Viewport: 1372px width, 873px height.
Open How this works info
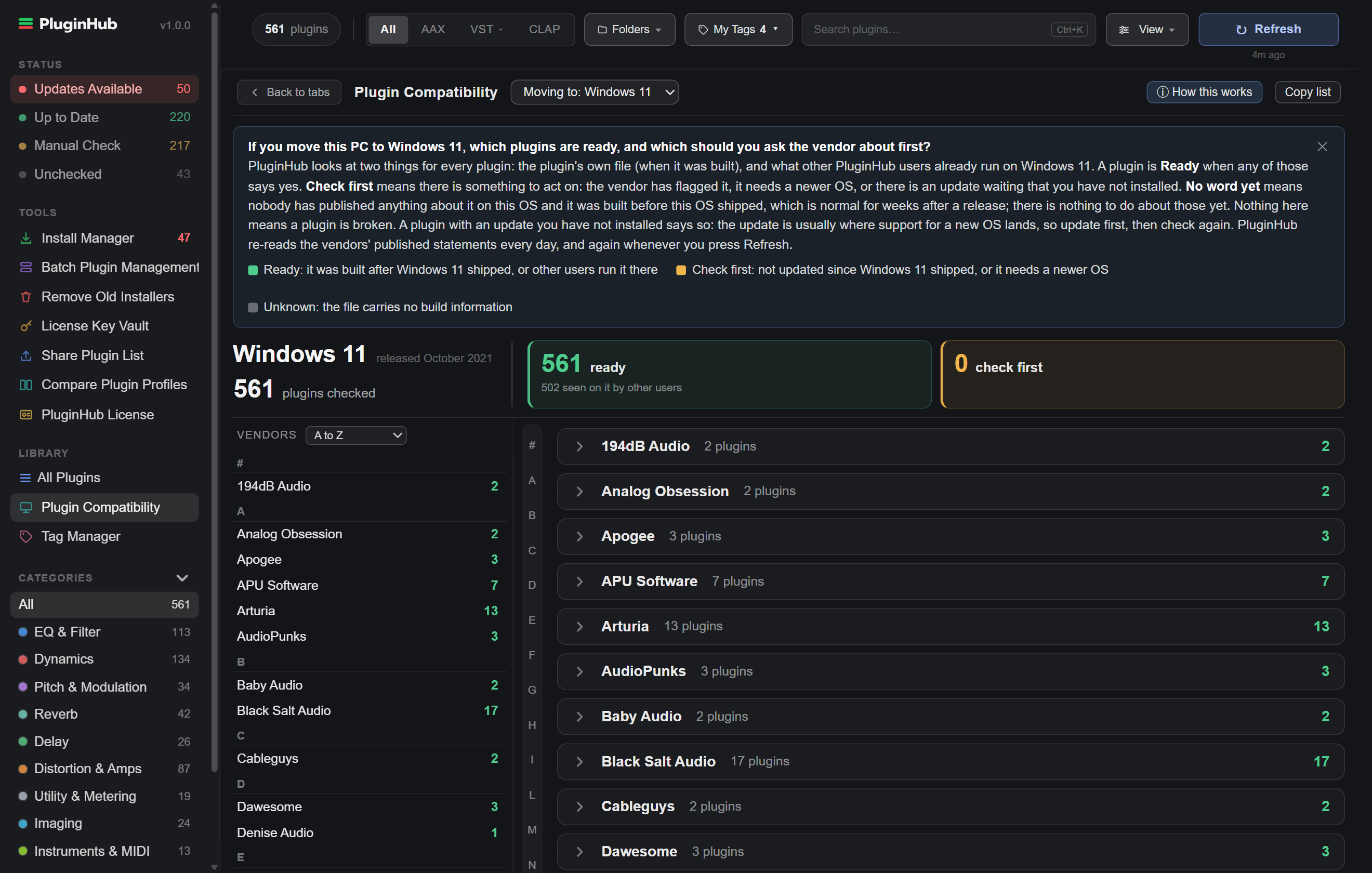point(1204,92)
